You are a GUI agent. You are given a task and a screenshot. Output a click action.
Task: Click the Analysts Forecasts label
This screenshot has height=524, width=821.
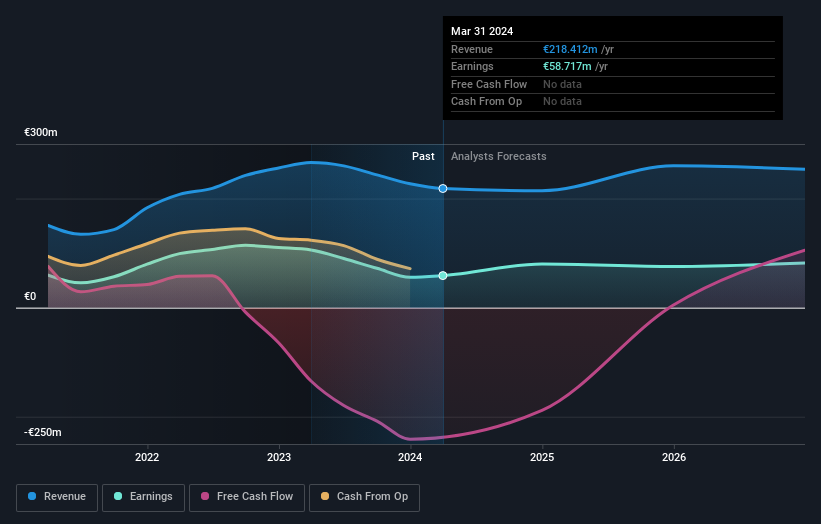(498, 157)
